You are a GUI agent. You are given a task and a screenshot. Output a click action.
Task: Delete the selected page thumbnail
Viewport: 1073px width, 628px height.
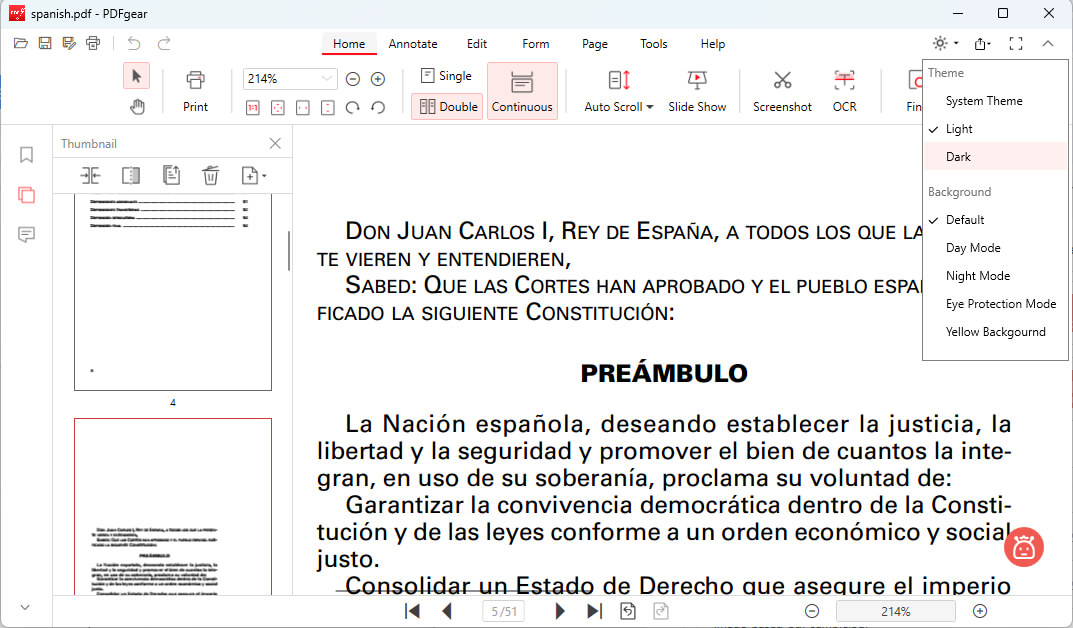[211, 176]
